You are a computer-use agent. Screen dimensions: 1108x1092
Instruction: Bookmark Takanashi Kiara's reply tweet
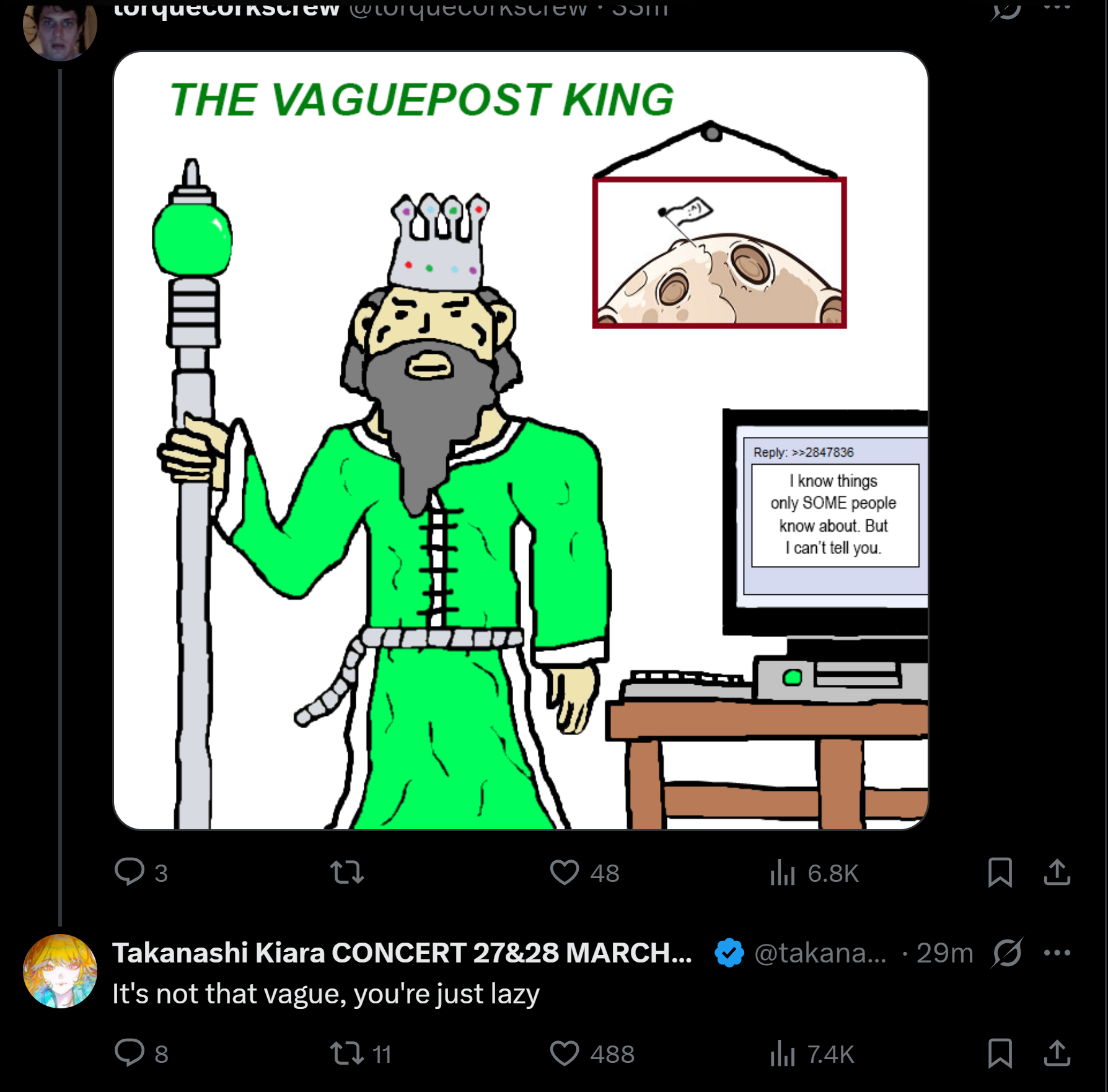pos(1000,1054)
